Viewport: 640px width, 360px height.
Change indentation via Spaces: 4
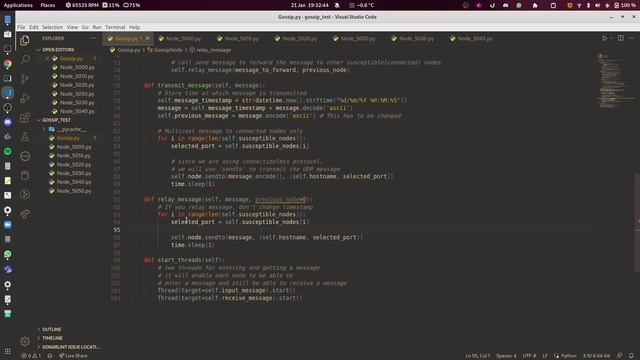[x=506, y=356]
